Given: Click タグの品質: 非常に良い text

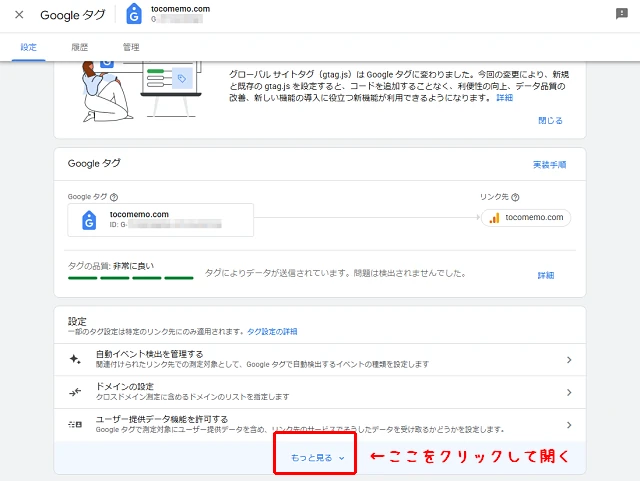Looking at the screenshot, I should (111, 266).
